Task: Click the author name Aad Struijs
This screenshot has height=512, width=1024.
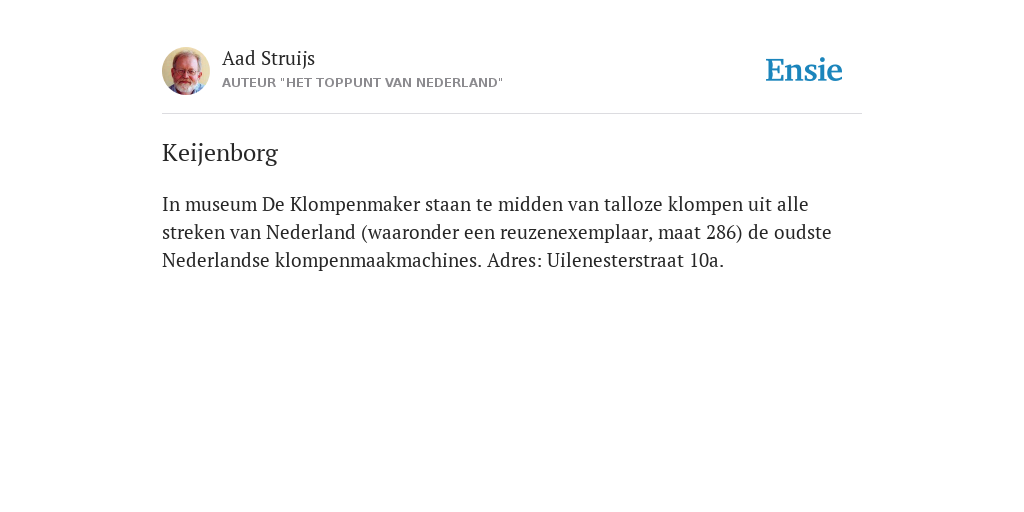Action: pyautogui.click(x=268, y=58)
